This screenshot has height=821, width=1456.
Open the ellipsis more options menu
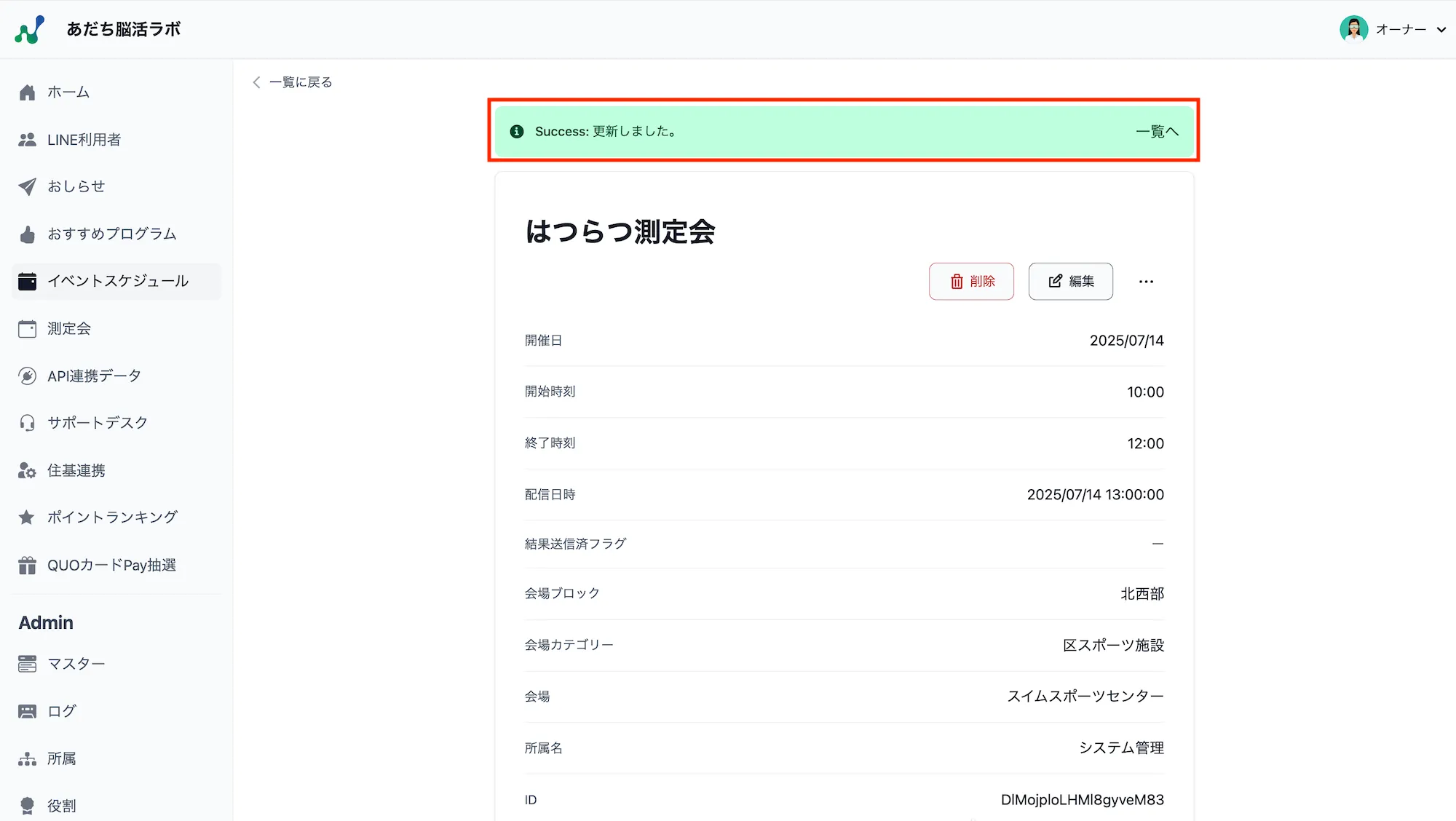pos(1146,282)
